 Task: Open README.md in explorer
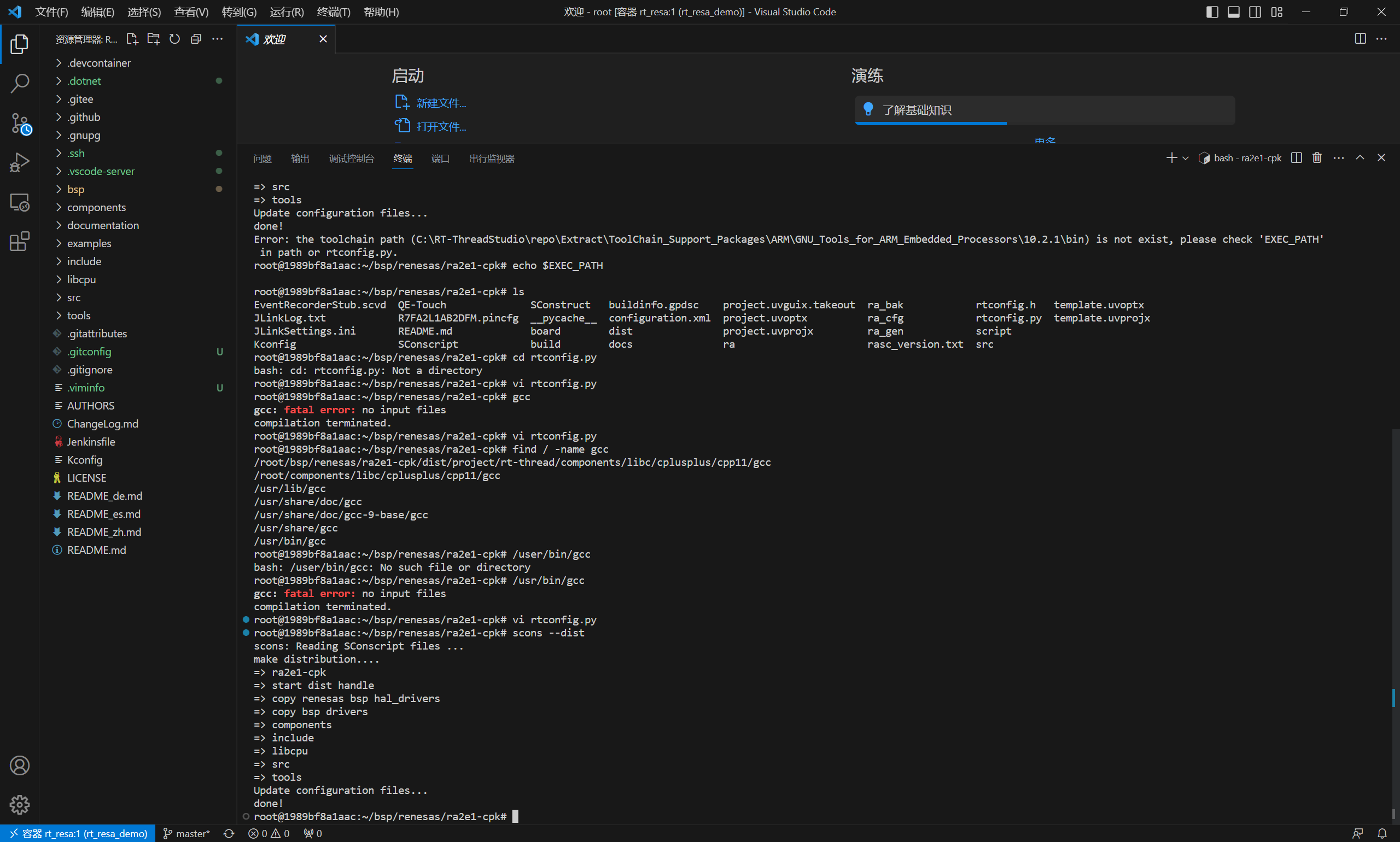138,550
